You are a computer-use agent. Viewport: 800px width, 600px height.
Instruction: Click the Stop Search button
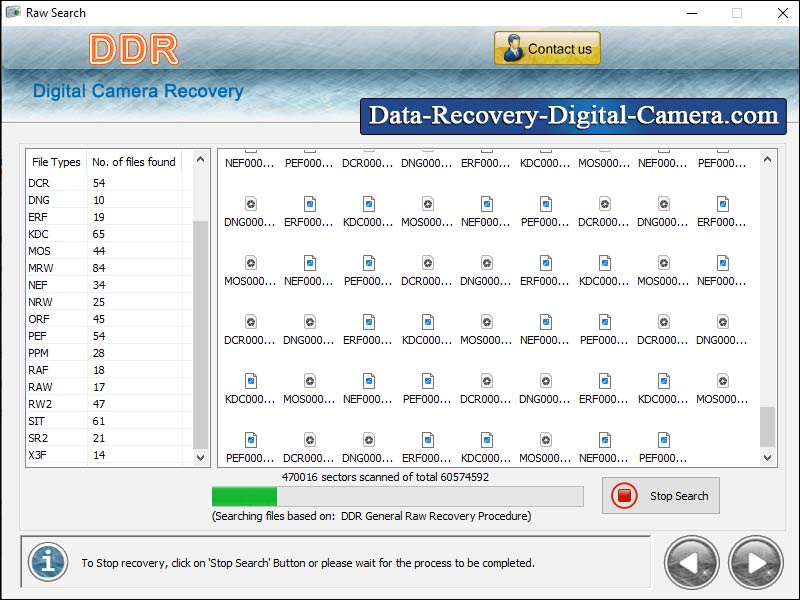point(661,495)
